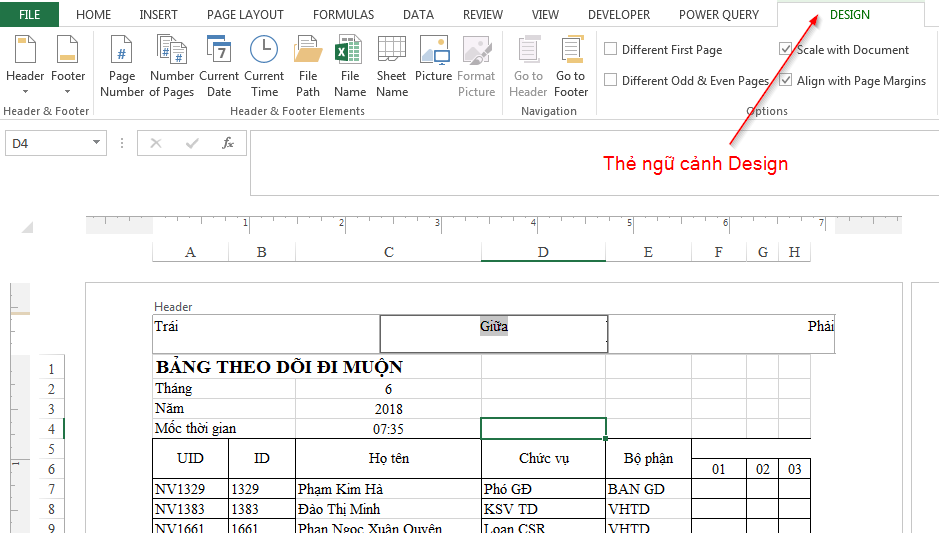The image size is (939, 533).
Task: Select row 1 header
Action: click(x=52, y=369)
